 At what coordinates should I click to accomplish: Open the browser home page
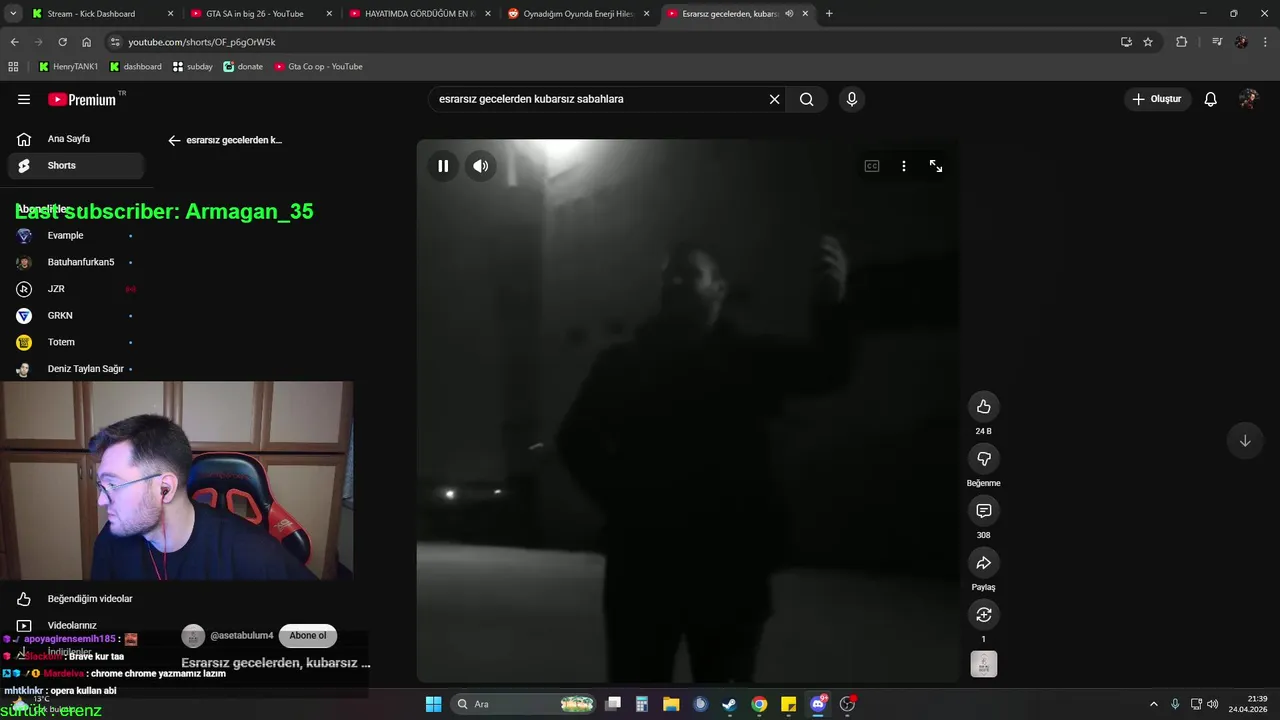click(x=86, y=42)
